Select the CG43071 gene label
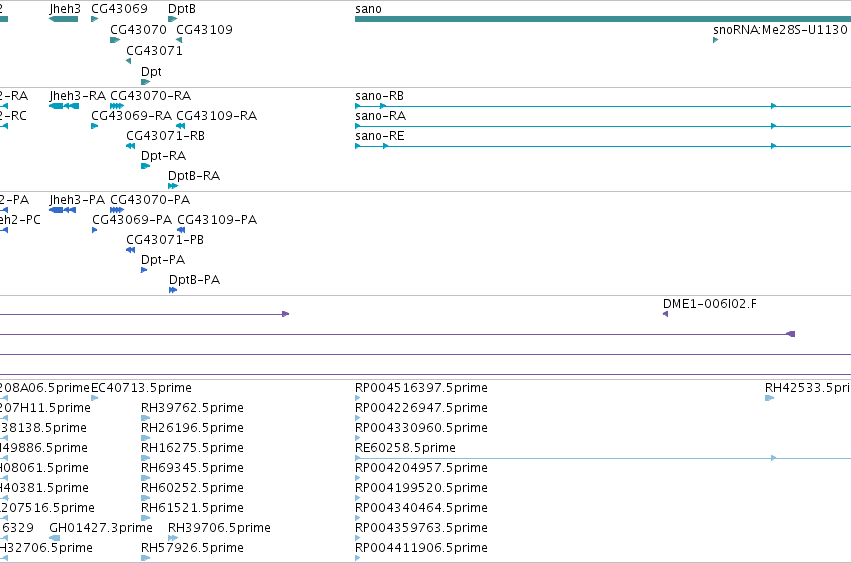Screen dimensions: 851x563 pyautogui.click(x=155, y=50)
